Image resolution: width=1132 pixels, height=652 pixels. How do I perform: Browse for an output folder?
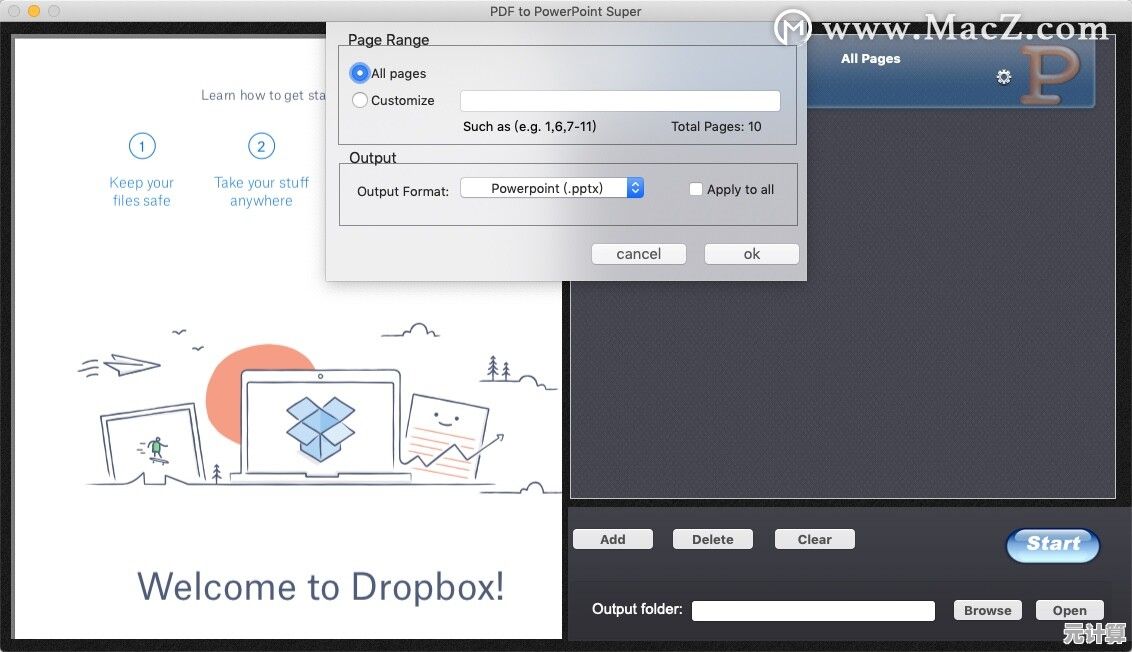coord(987,610)
